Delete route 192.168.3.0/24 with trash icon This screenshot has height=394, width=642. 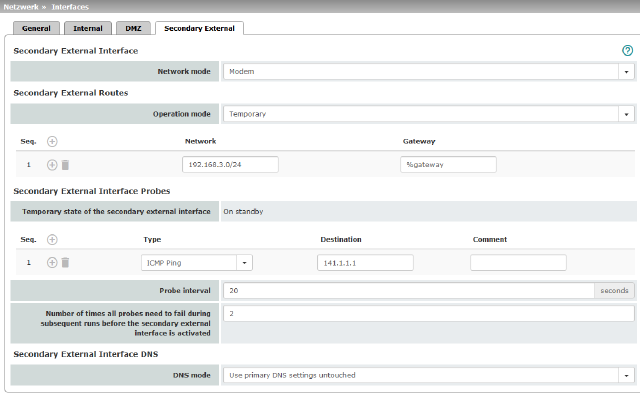pyautogui.click(x=65, y=165)
